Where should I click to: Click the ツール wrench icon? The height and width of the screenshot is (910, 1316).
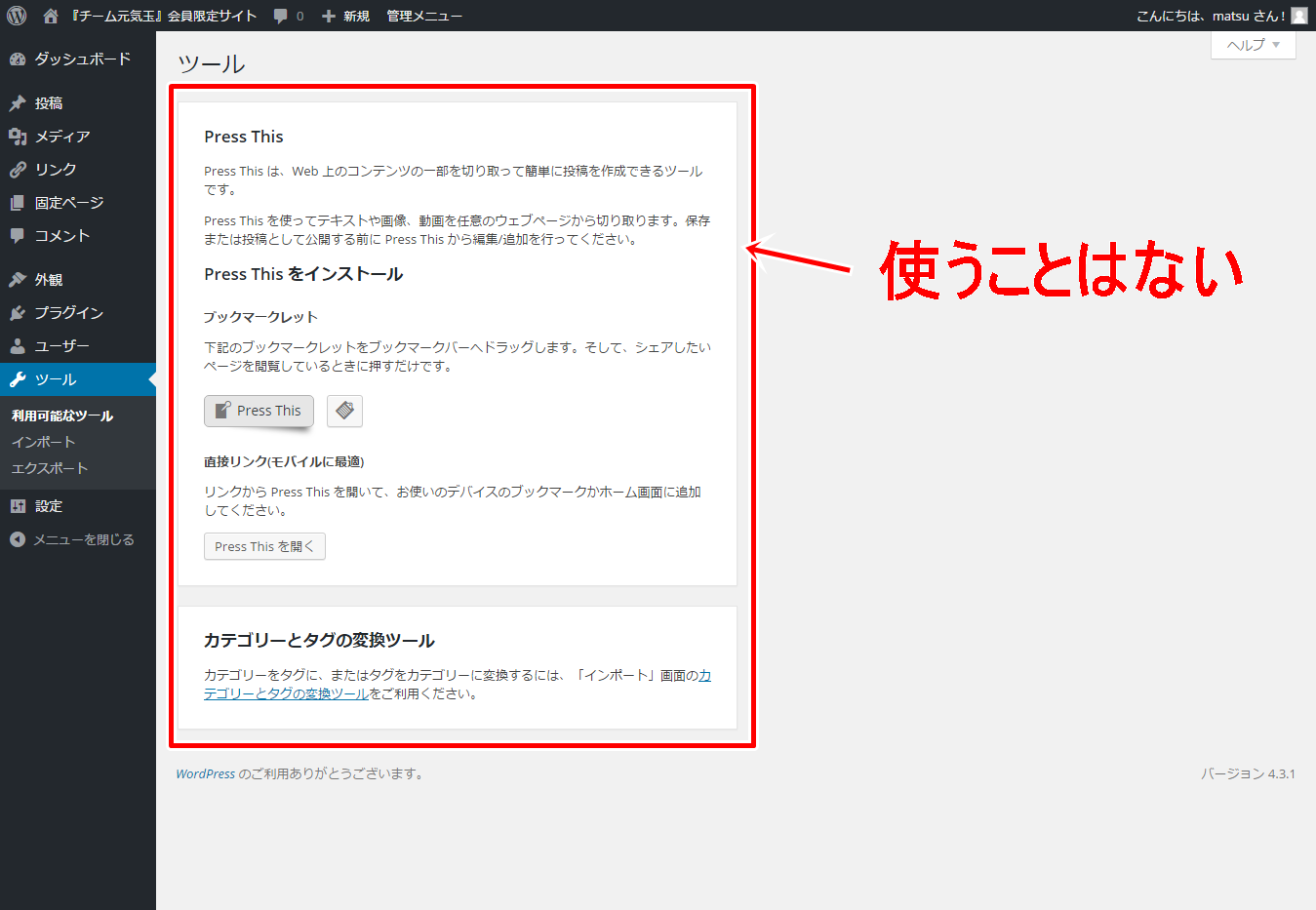point(18,379)
